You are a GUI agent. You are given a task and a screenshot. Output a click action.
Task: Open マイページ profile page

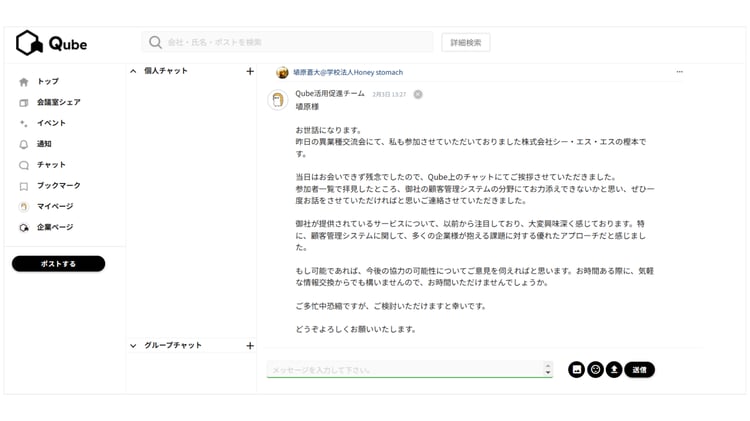click(54, 207)
